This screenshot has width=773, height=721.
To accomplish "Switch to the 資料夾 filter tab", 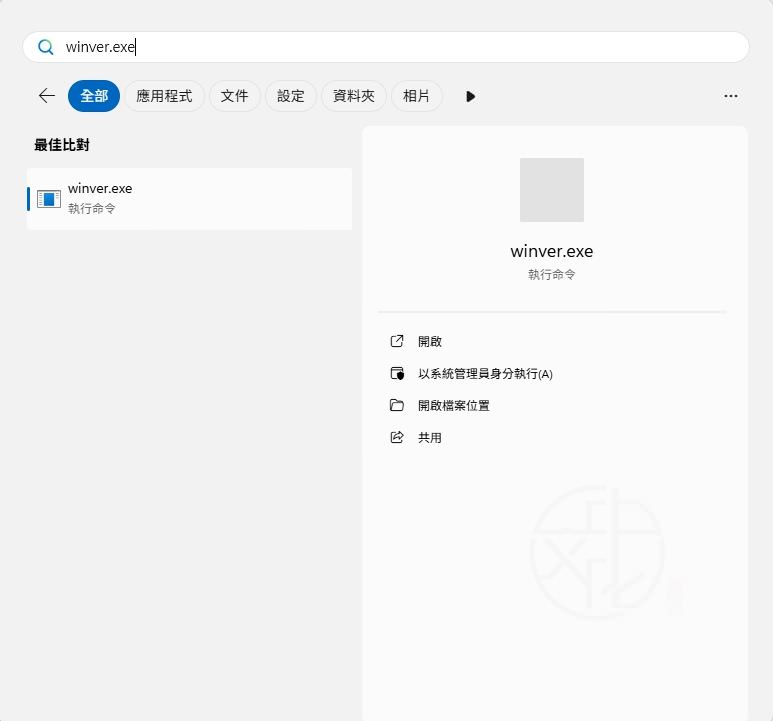I will pyautogui.click(x=353, y=96).
